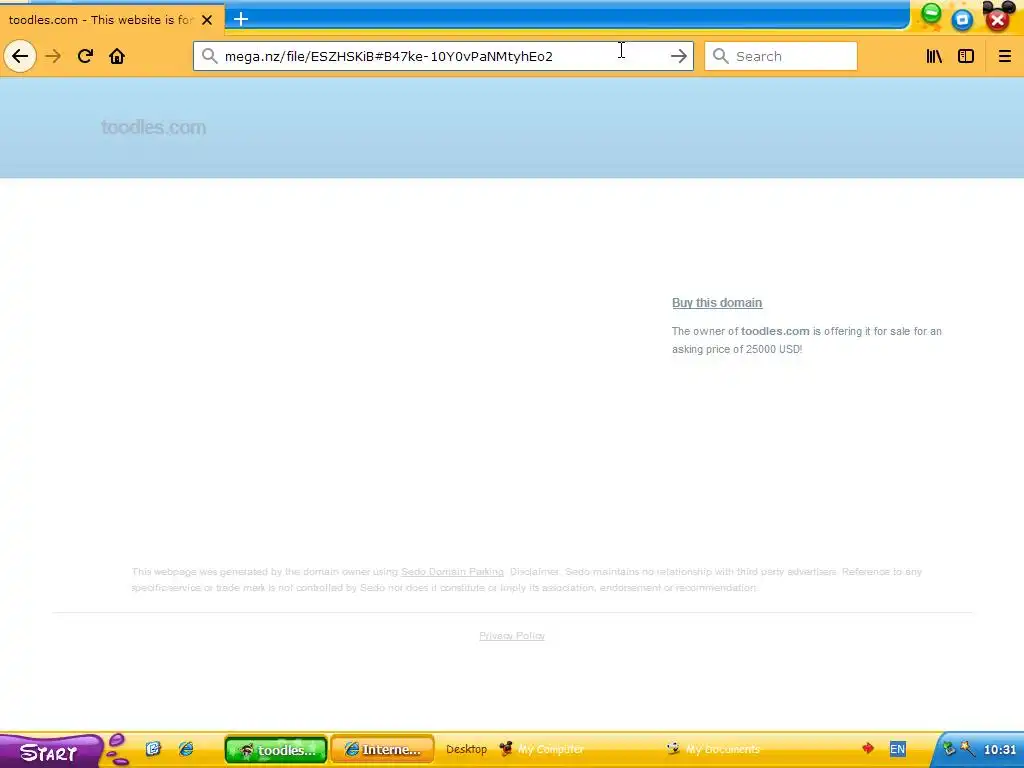Click the second system tray icon
The width and height of the screenshot is (1024, 768).
coord(968,749)
